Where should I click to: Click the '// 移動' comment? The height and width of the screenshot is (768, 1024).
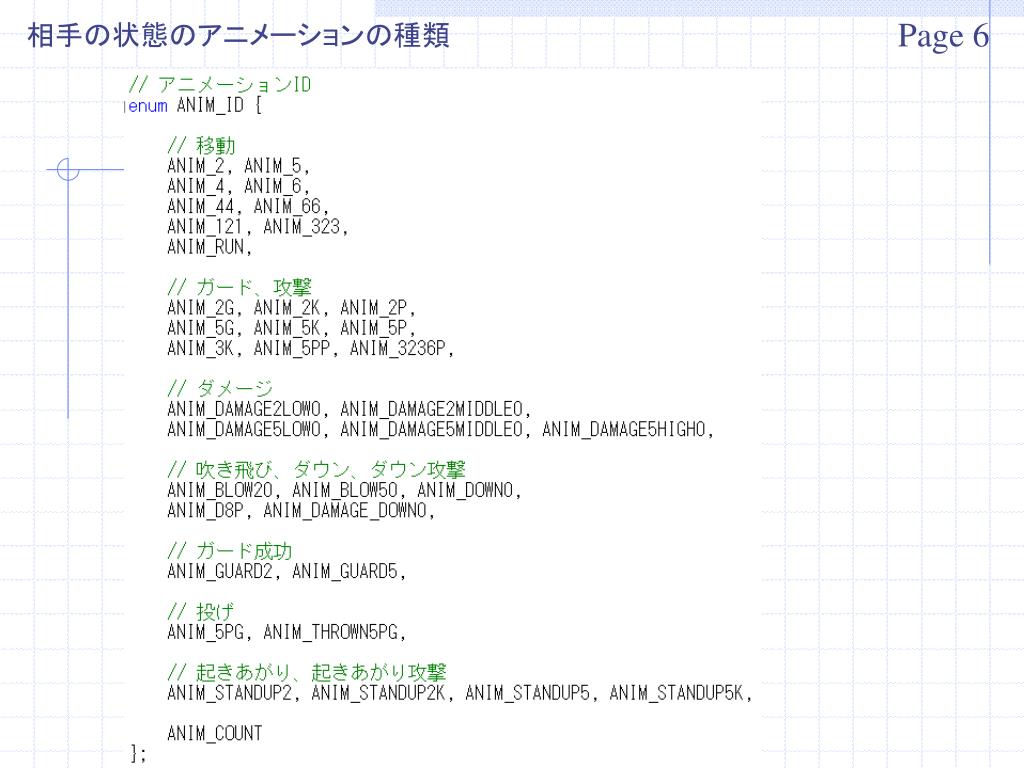201,145
